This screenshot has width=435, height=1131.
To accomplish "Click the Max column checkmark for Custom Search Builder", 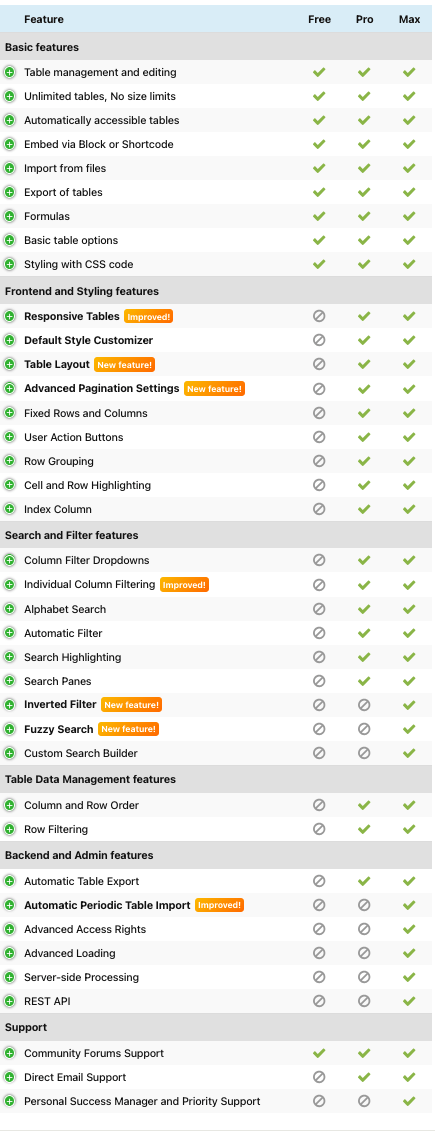I will (409, 752).
